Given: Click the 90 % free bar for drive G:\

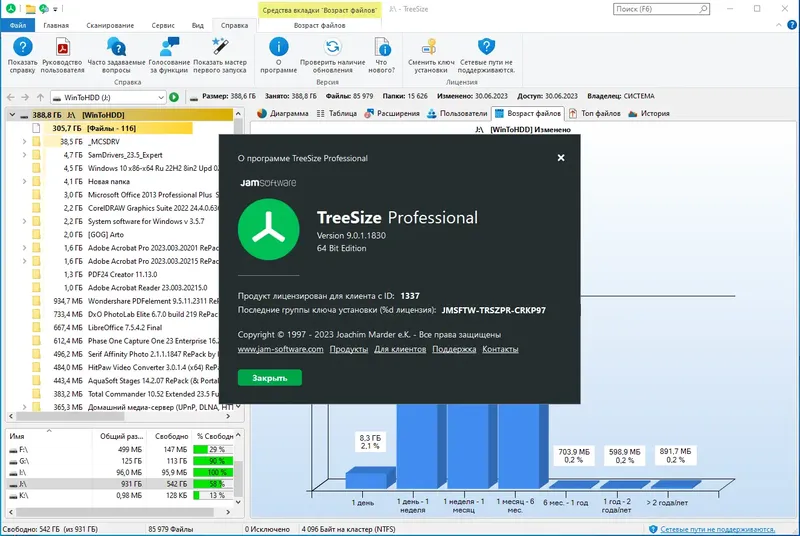Looking at the screenshot, I should point(213,461).
